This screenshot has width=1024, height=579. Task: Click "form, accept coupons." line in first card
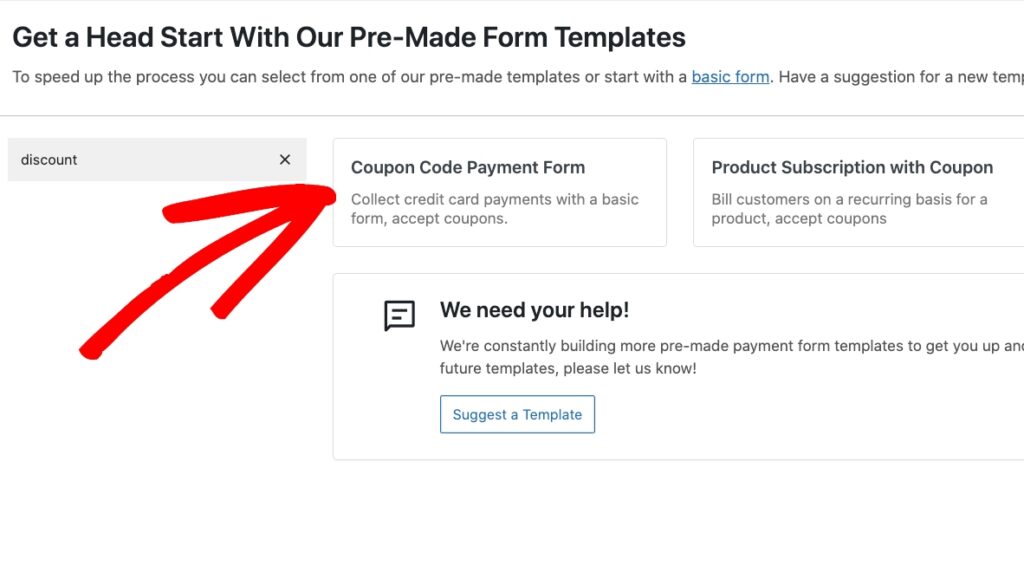pos(429,219)
